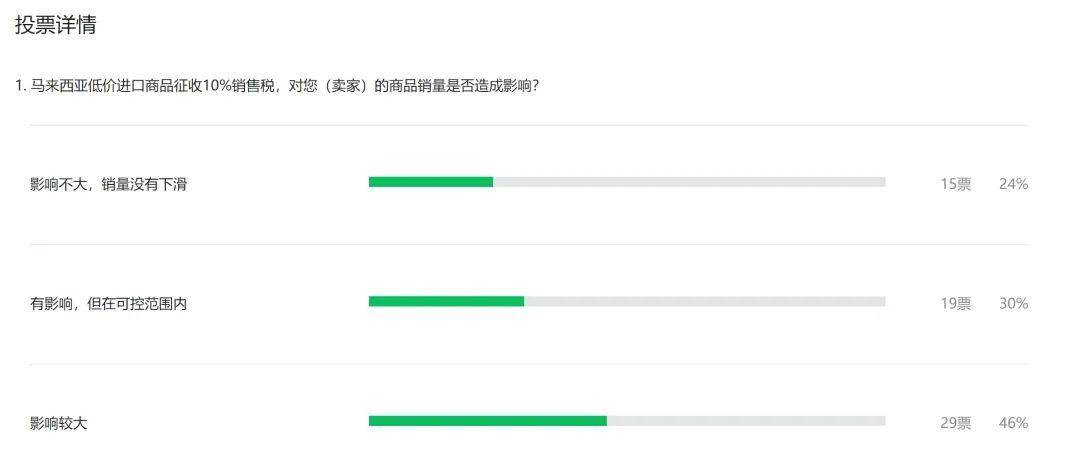Click the 15票 vote count
This screenshot has width=1080, height=474.
955,184
